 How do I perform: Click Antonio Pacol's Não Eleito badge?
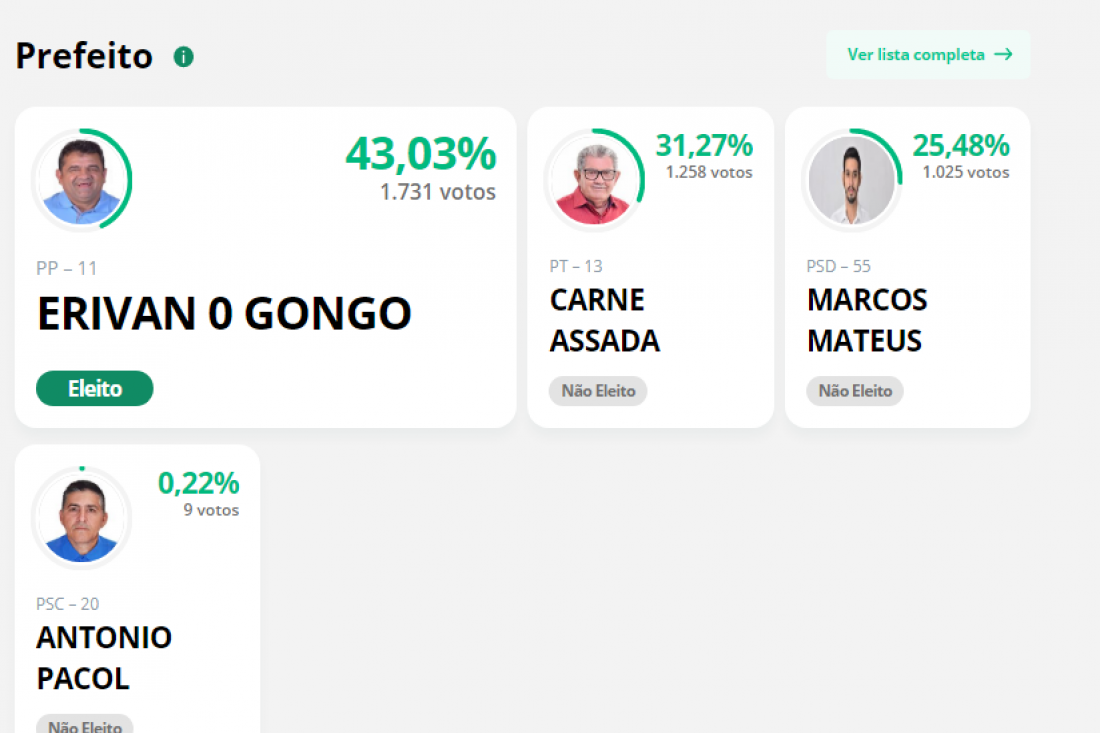[x=85, y=725]
